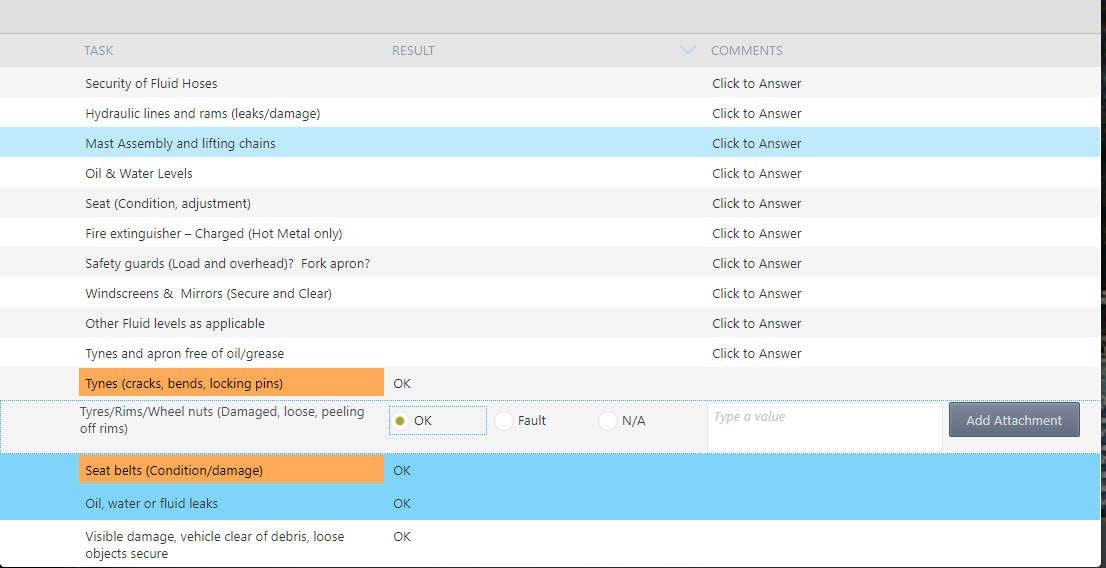Select the Fault radio button

[503, 421]
